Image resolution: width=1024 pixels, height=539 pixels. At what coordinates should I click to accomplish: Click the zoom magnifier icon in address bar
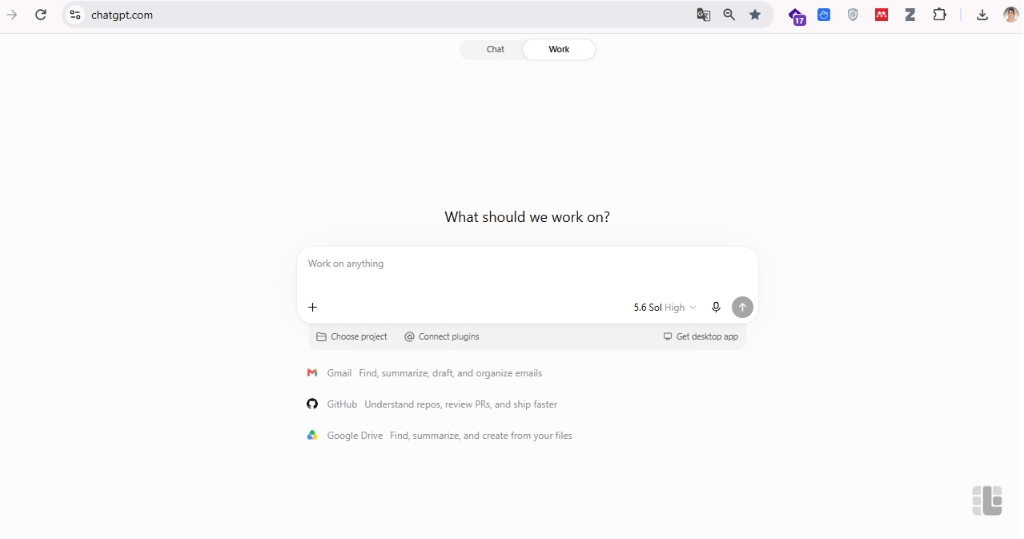click(x=729, y=14)
